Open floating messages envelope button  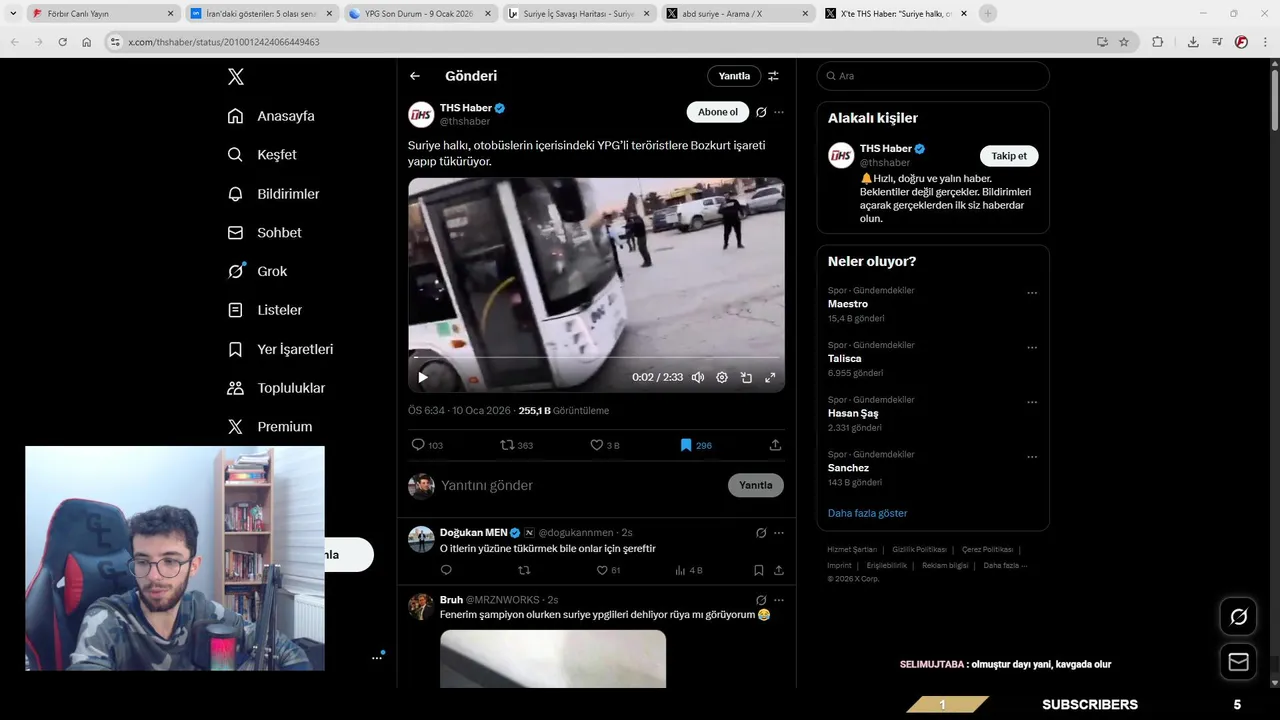tap(1238, 662)
